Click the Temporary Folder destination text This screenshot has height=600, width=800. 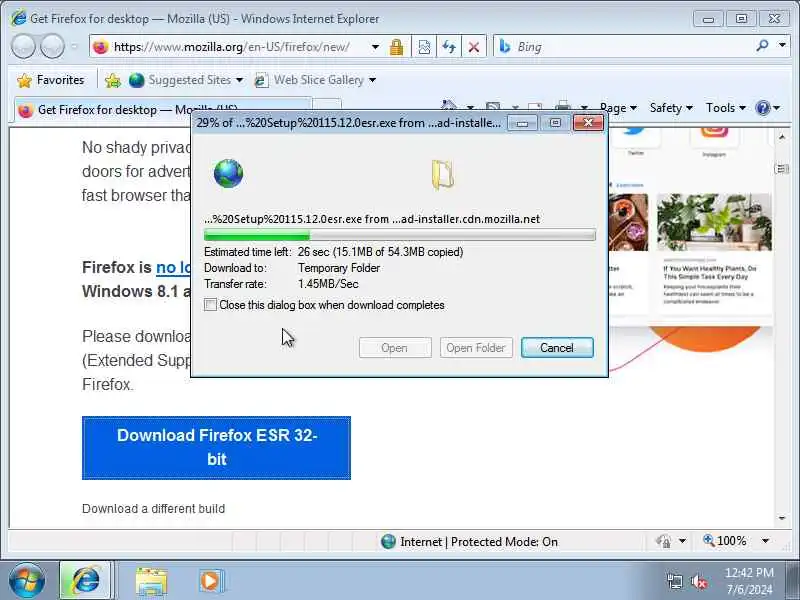point(339,268)
